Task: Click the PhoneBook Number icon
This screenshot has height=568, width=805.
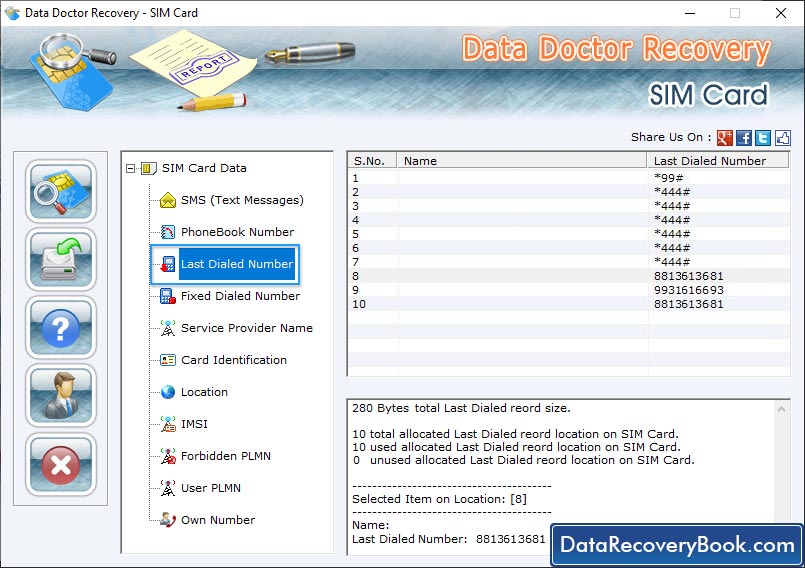Action: (168, 232)
